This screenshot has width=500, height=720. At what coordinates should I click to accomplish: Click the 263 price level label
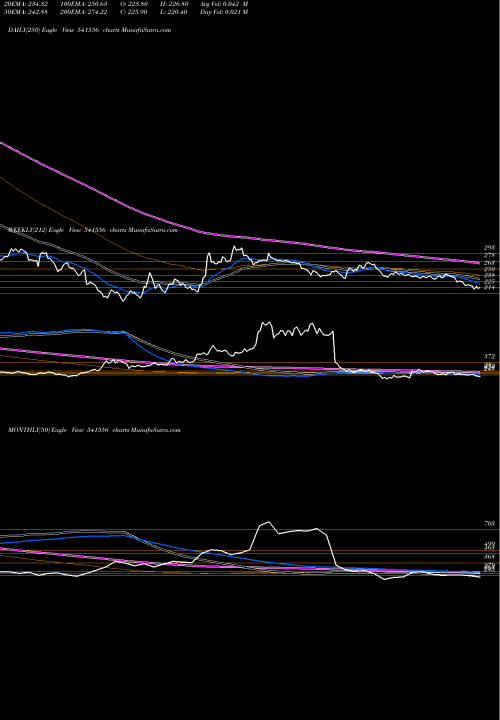[x=489, y=263]
